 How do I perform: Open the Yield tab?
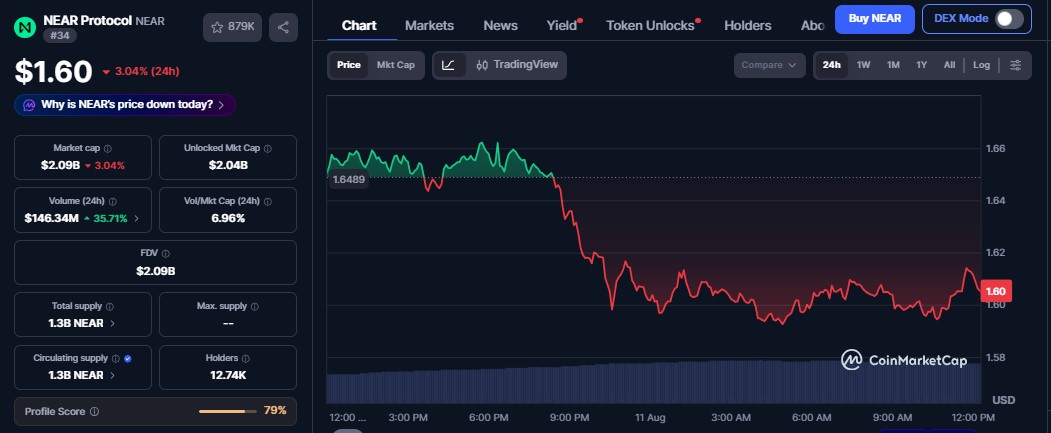click(x=562, y=25)
